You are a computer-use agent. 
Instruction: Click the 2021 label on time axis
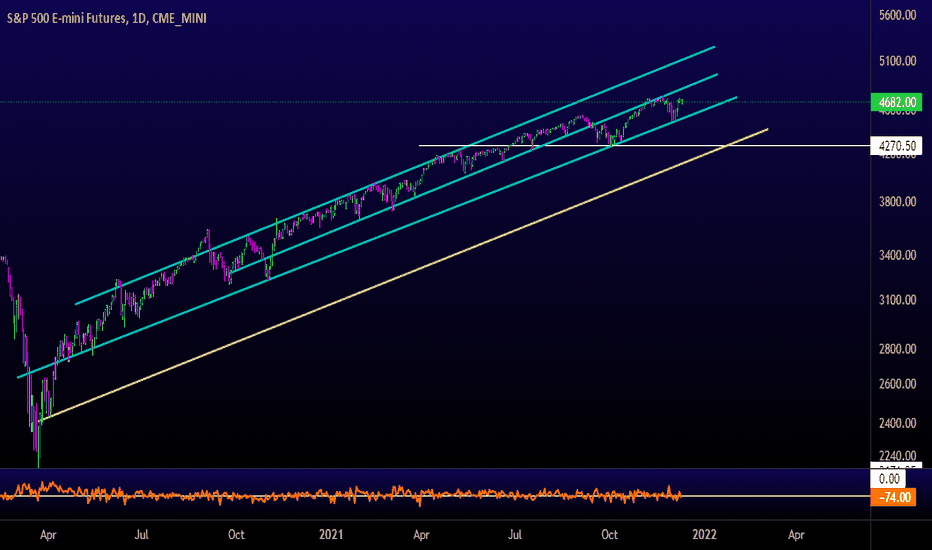[330, 535]
